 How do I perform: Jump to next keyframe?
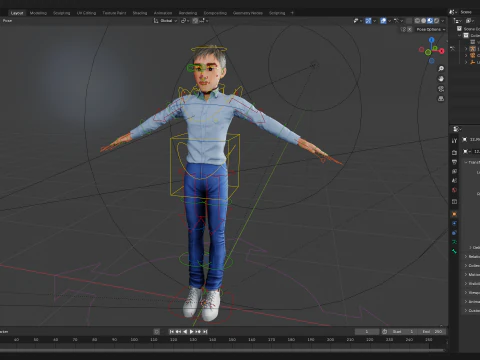198,331
